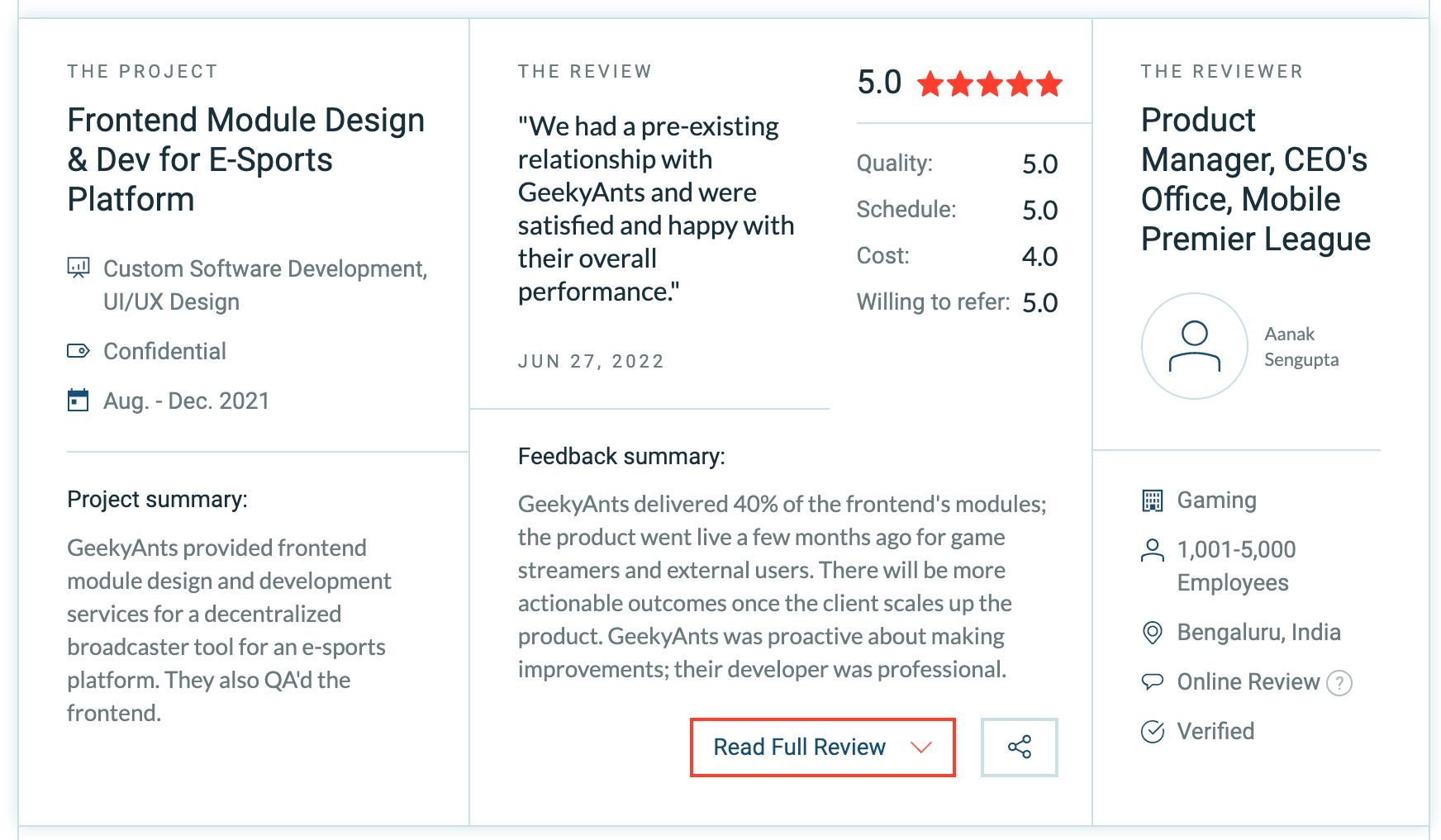
Task: Click the reviewer avatar placeholder icon
Action: point(1194,346)
